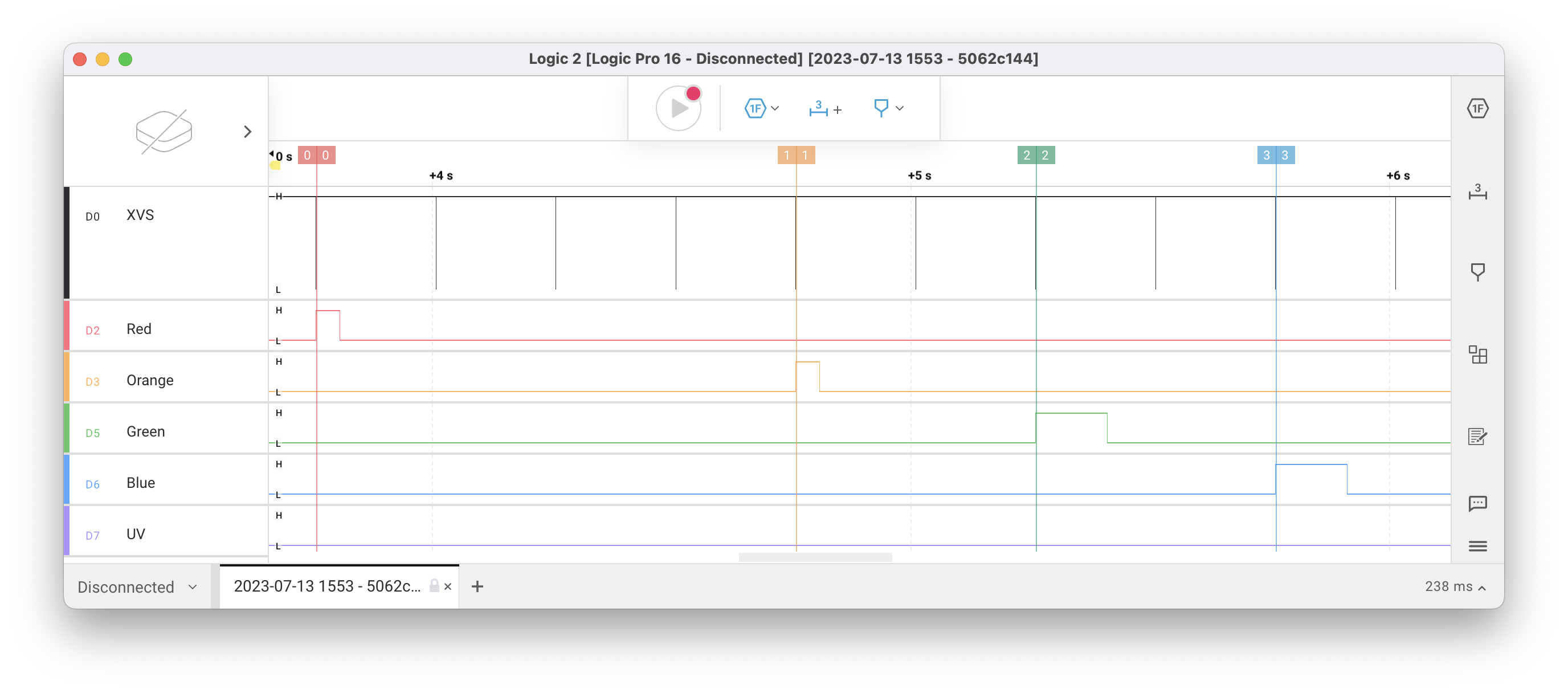Add a new timing measurement from the toolbar
The width and height of the screenshot is (1568, 693).
(x=825, y=109)
